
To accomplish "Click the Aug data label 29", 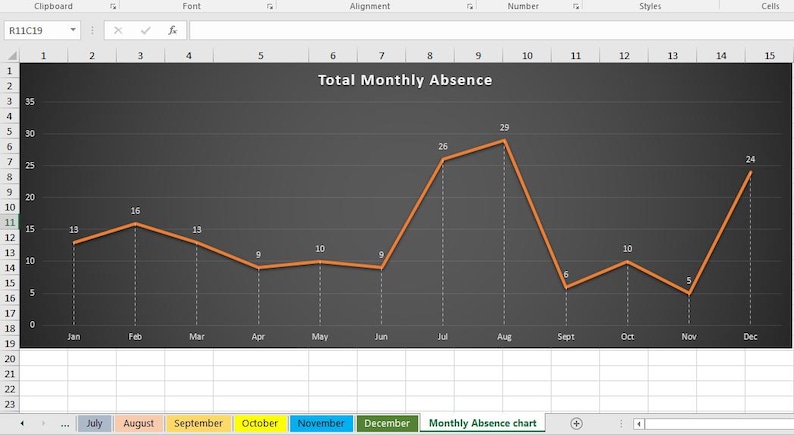I will (x=504, y=128).
